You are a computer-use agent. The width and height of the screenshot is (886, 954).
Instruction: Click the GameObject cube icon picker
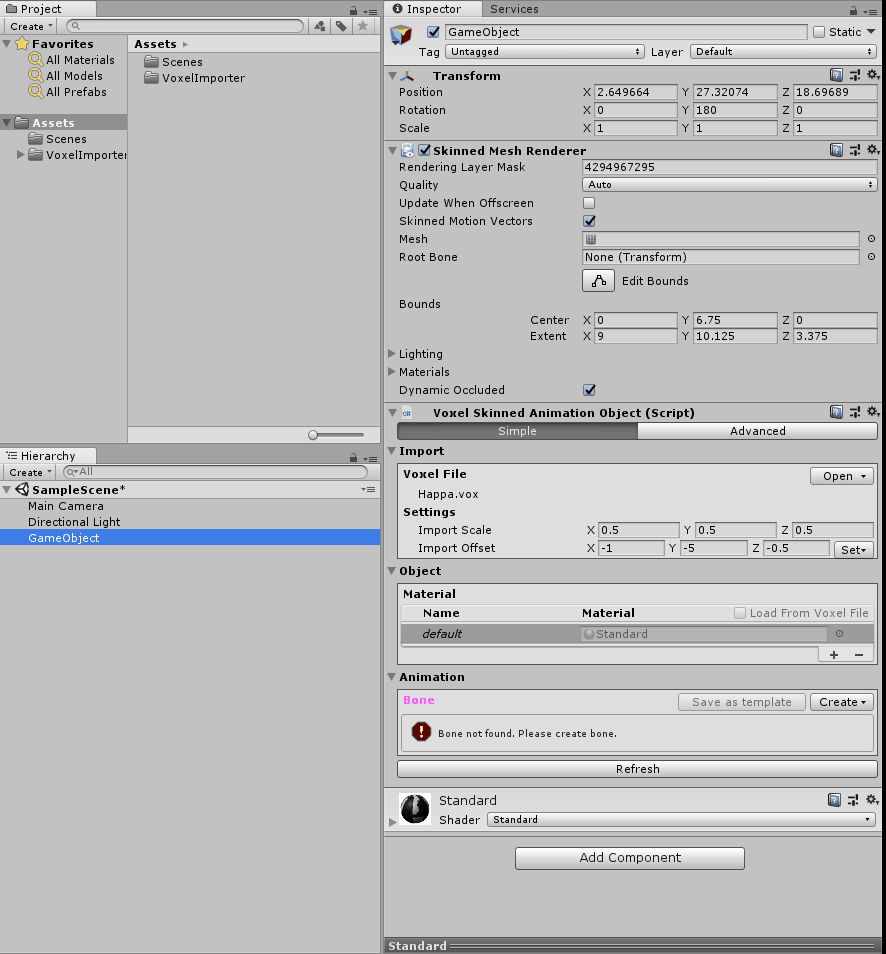click(401, 35)
